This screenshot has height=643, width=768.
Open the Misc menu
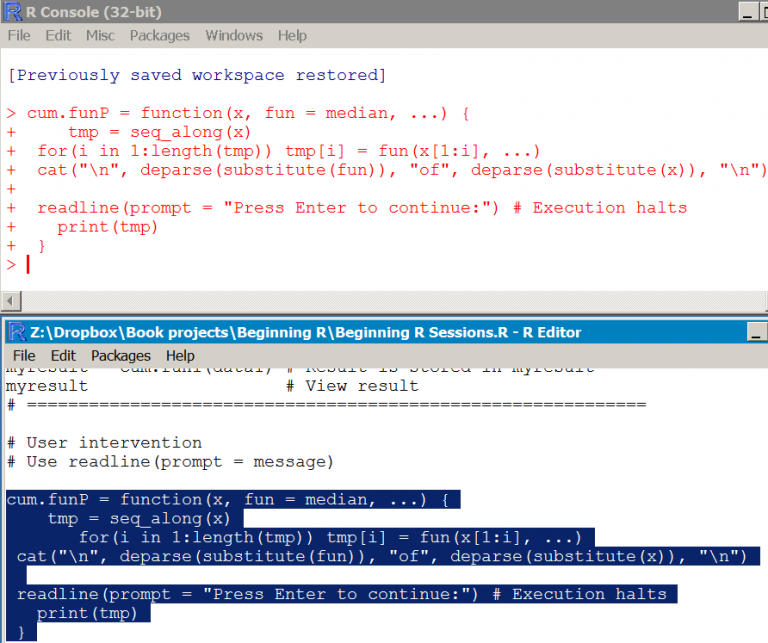(x=100, y=35)
